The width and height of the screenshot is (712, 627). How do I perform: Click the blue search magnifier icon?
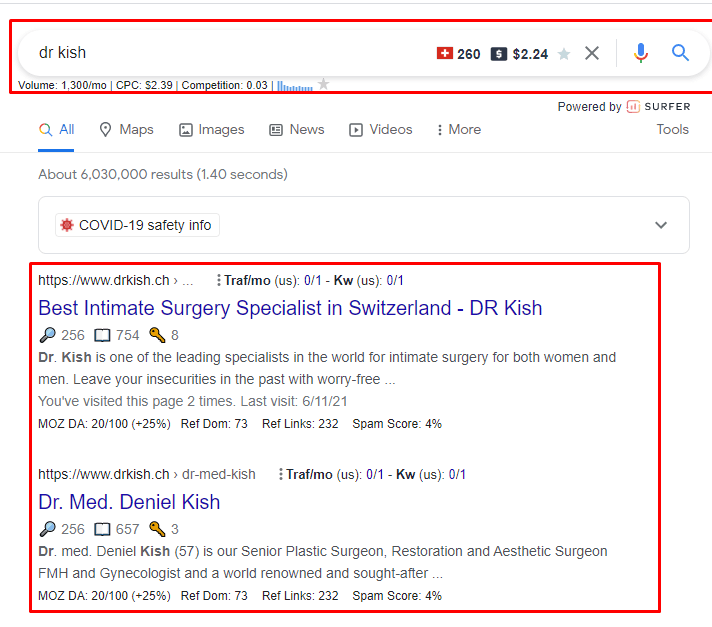pyautogui.click(x=680, y=53)
